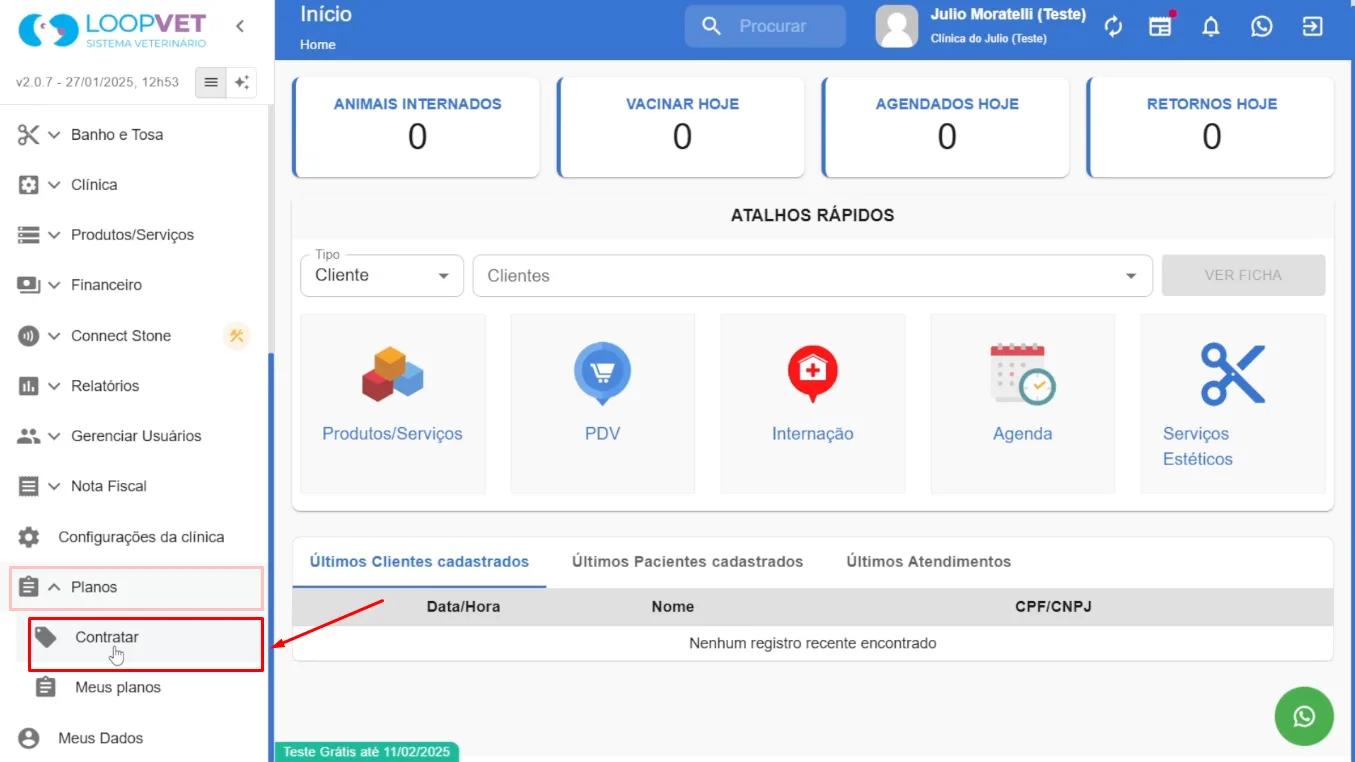The image size is (1355, 762).
Task: Expand the Connect Stone menu
Action: pyautogui.click(x=54, y=336)
